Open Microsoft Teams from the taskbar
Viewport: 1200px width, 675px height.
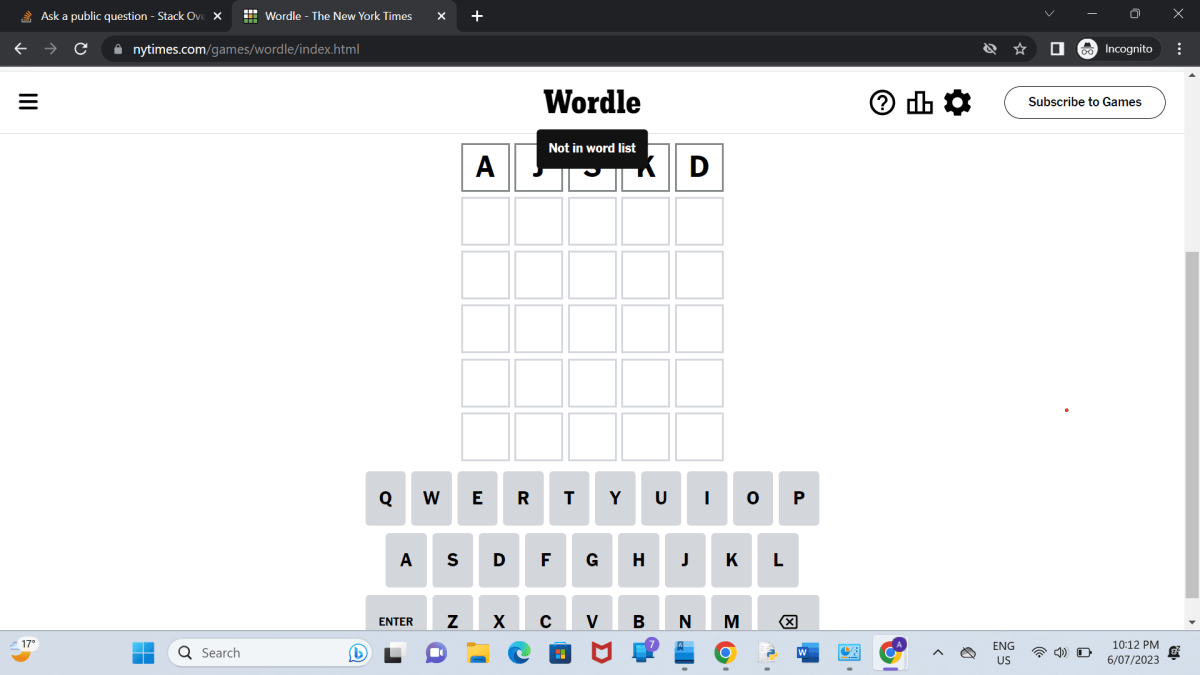[x=435, y=652]
